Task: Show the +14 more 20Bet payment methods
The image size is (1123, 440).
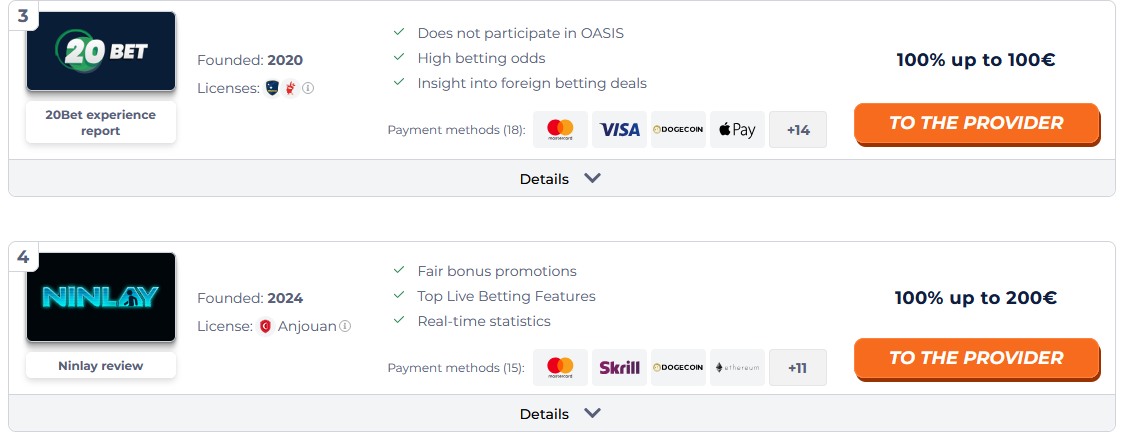Action: pos(797,130)
